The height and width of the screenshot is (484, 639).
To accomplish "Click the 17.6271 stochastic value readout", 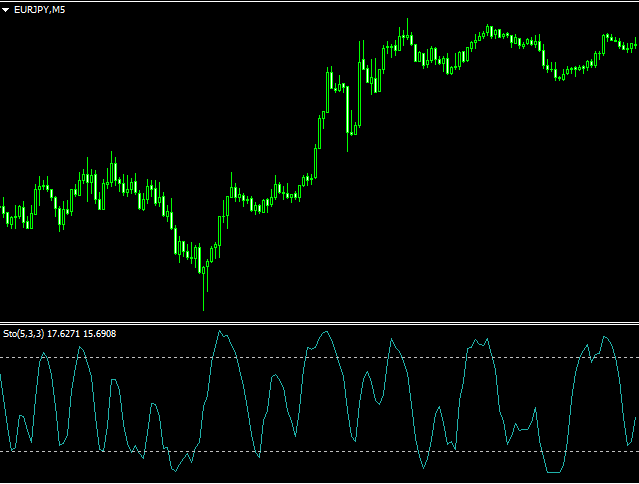I will [64, 333].
